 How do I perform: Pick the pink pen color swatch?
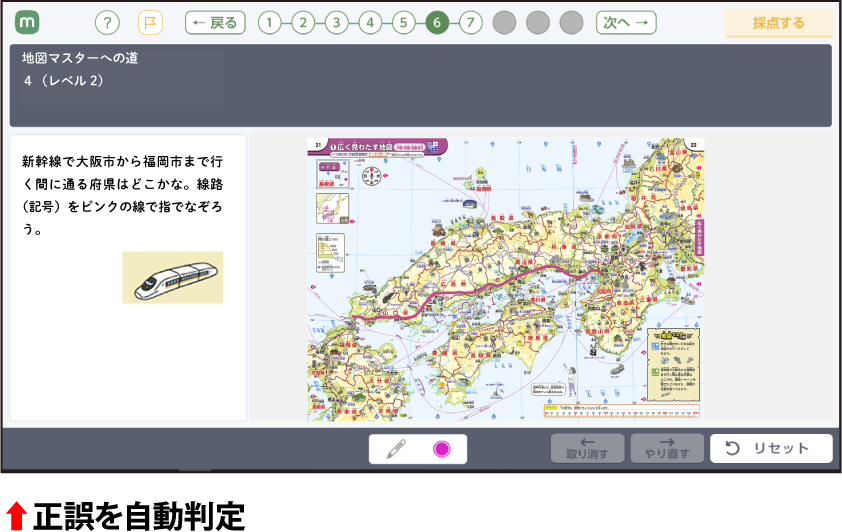[441, 449]
